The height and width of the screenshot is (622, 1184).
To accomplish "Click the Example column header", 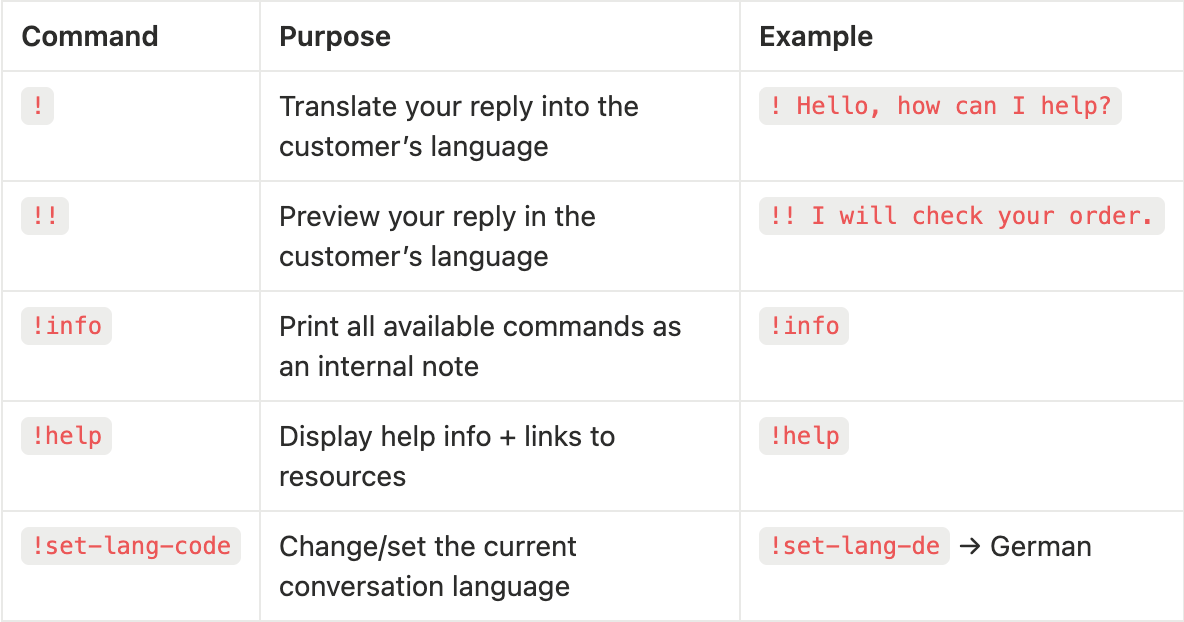I will [816, 37].
